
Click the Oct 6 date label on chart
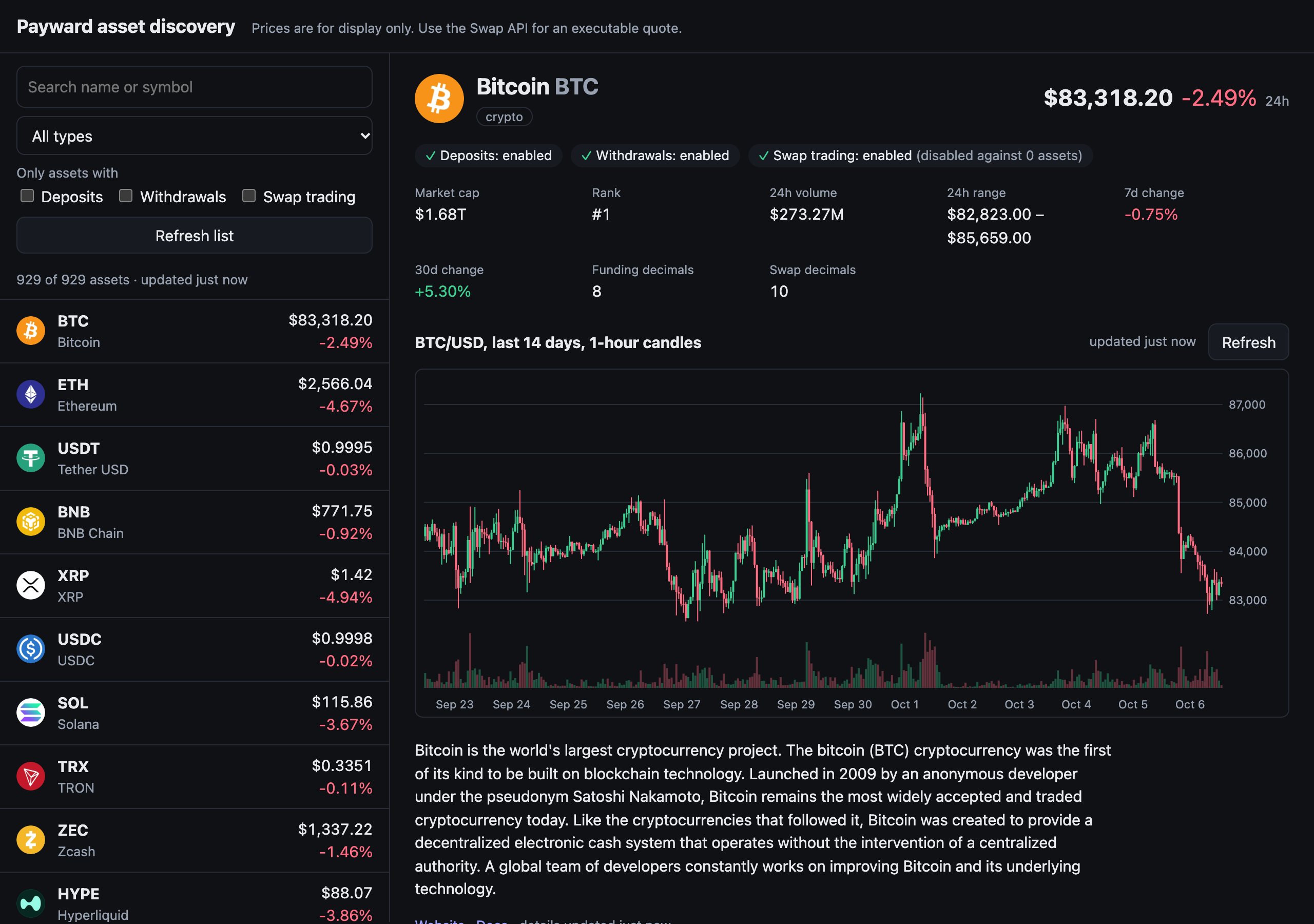point(1190,704)
